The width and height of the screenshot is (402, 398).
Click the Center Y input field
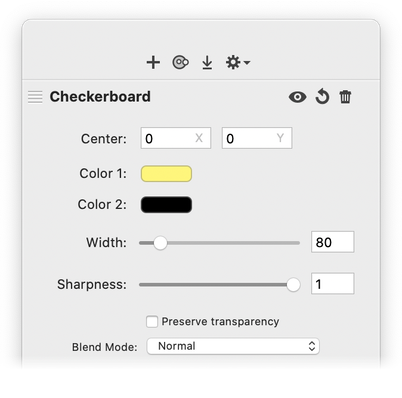tap(257, 138)
